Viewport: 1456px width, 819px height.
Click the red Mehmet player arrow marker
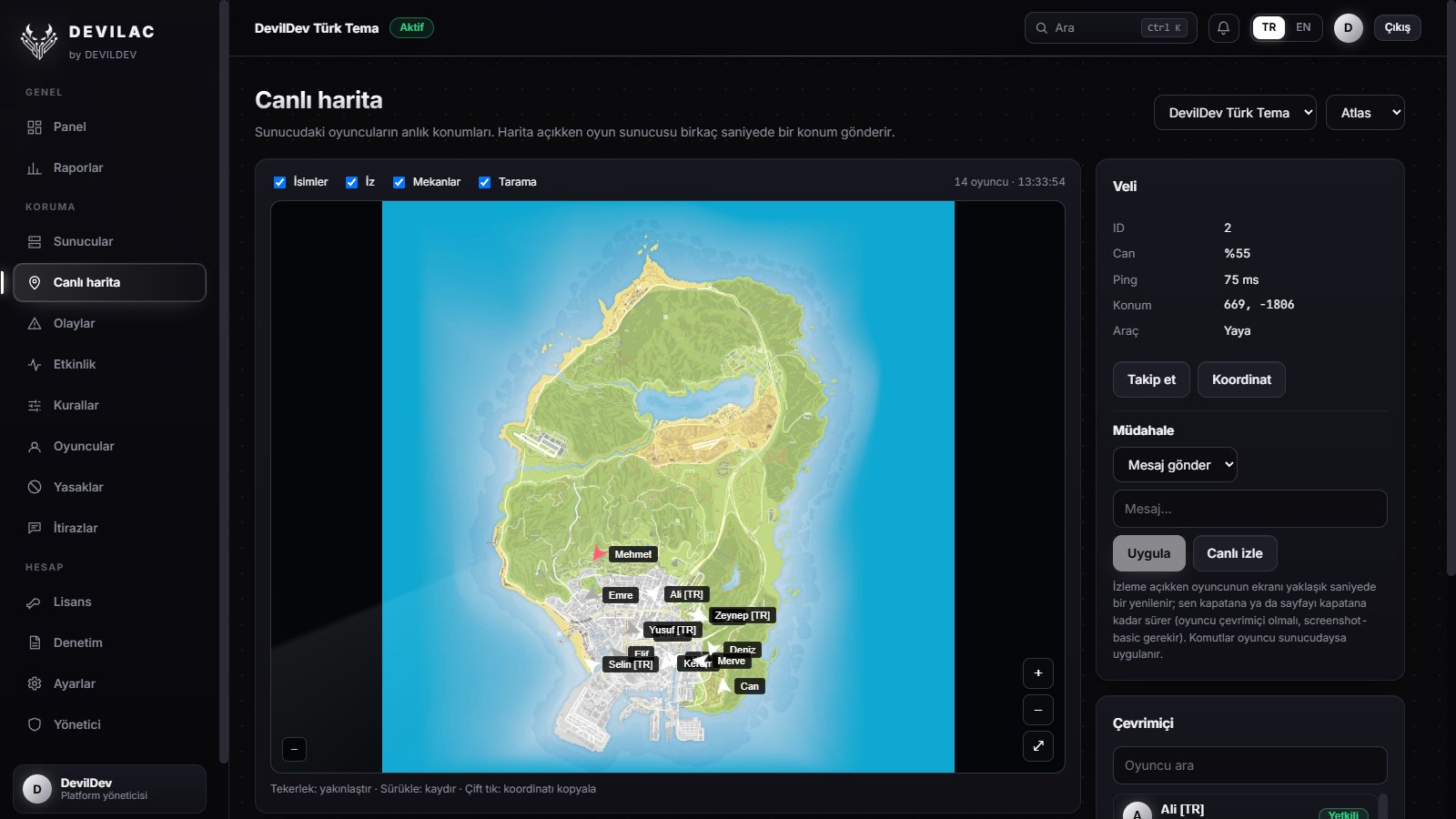(598, 553)
